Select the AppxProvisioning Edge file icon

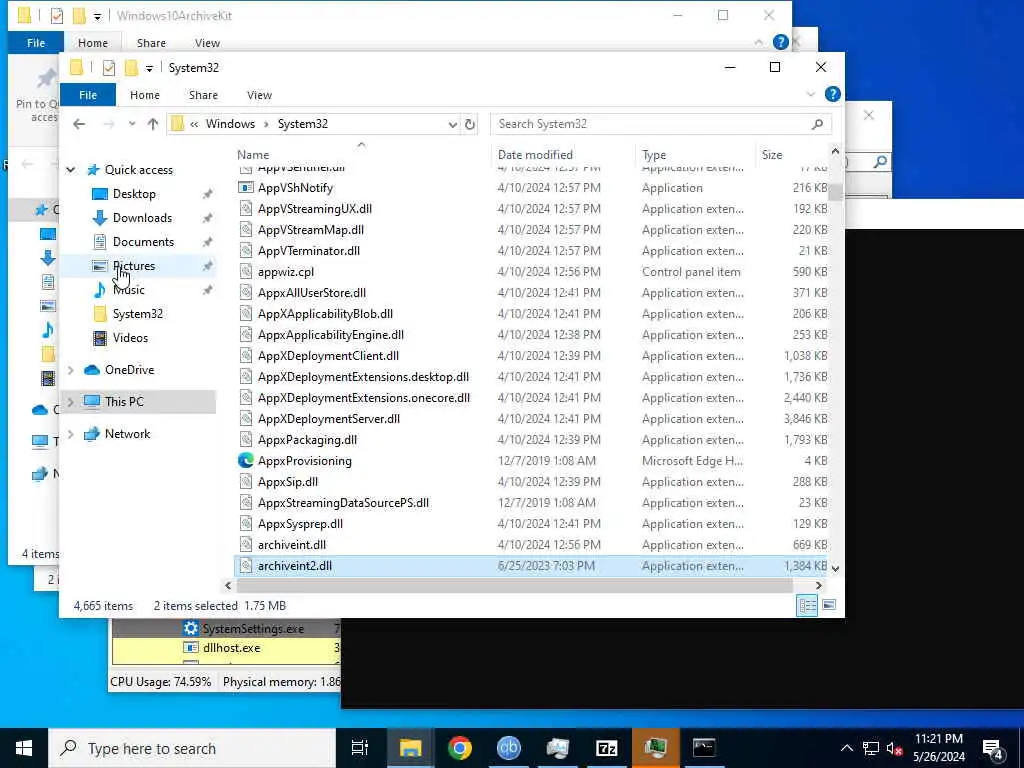(x=246, y=460)
